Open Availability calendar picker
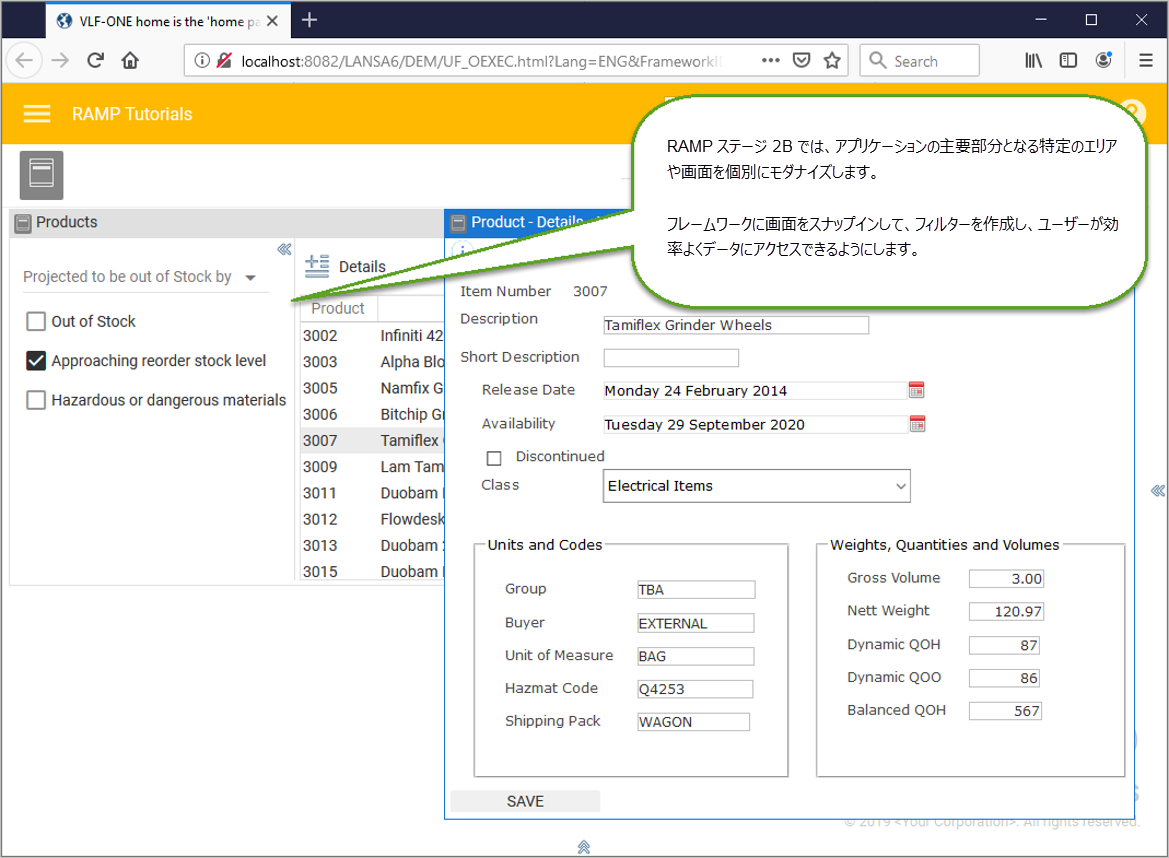The height and width of the screenshot is (858, 1169). pos(917,424)
